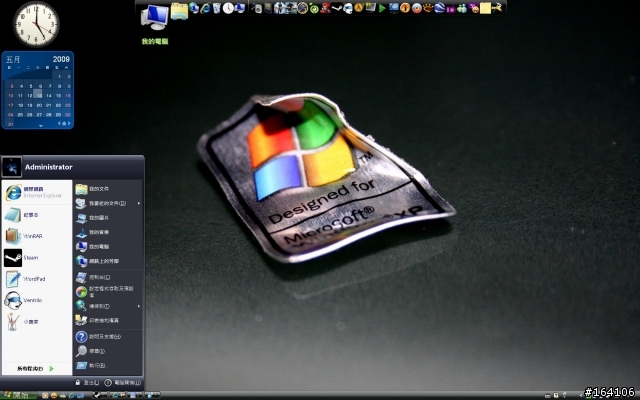
Task: Click the 開始 Start button on taskbar
Action: tap(19, 395)
